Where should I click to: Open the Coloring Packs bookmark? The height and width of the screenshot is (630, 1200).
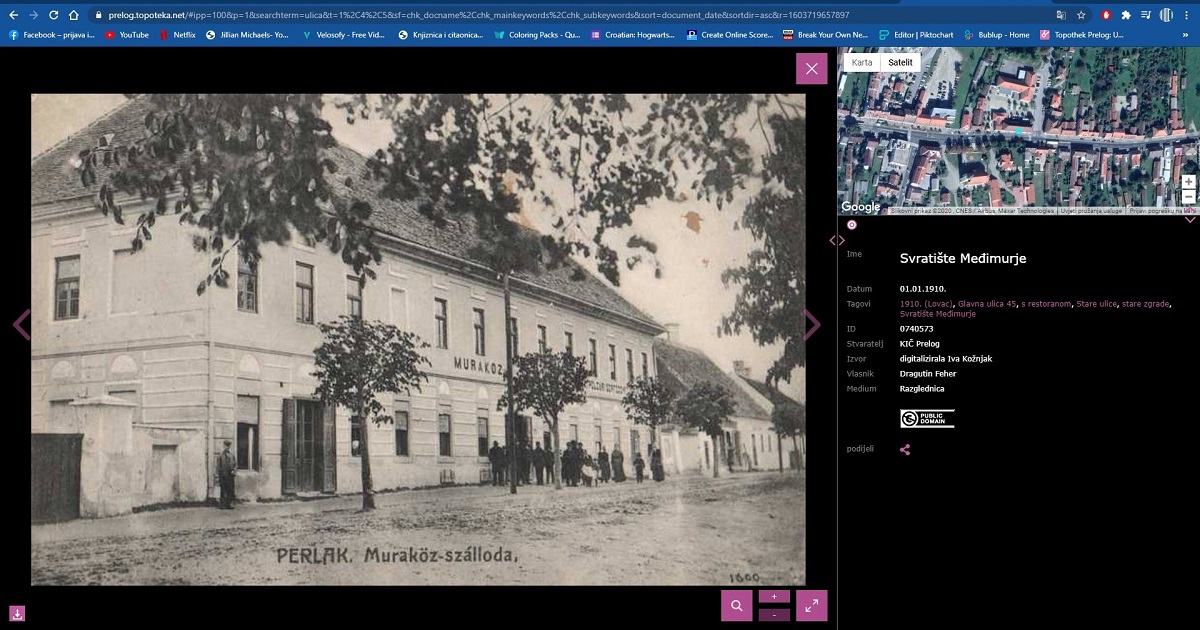click(537, 35)
